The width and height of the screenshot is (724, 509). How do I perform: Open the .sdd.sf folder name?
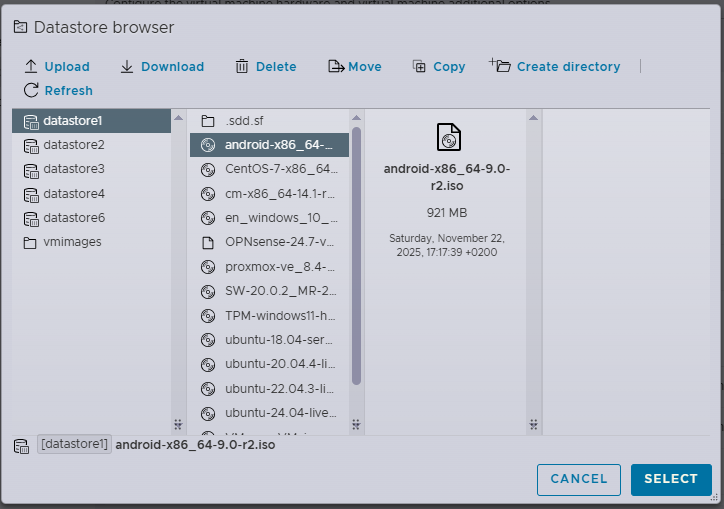[244, 121]
